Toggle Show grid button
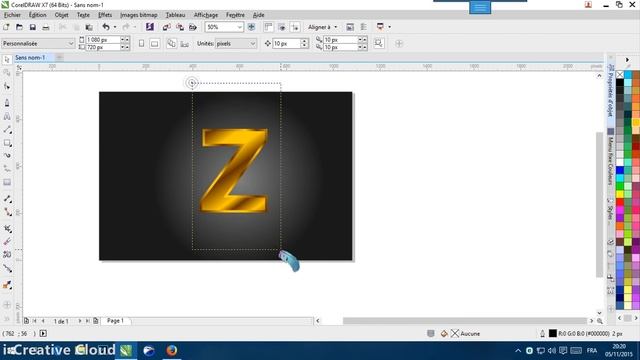The image size is (640, 360). click(282, 27)
